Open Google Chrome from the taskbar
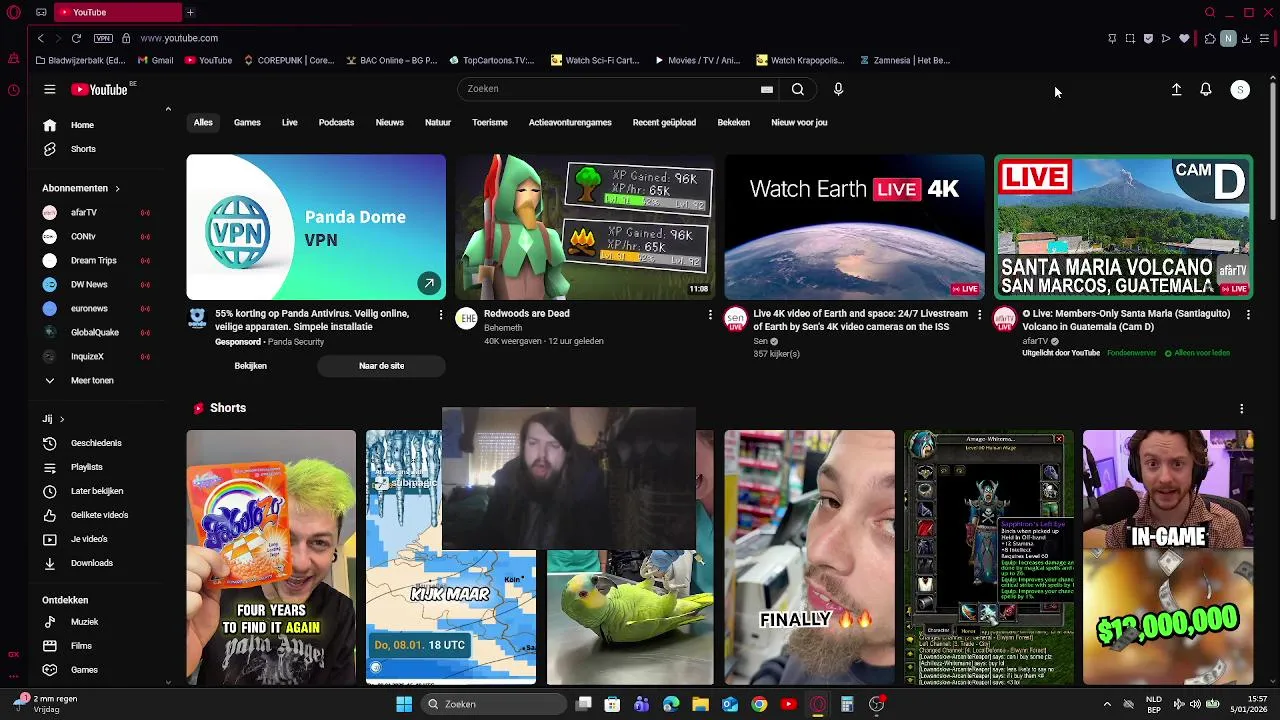 click(x=759, y=704)
